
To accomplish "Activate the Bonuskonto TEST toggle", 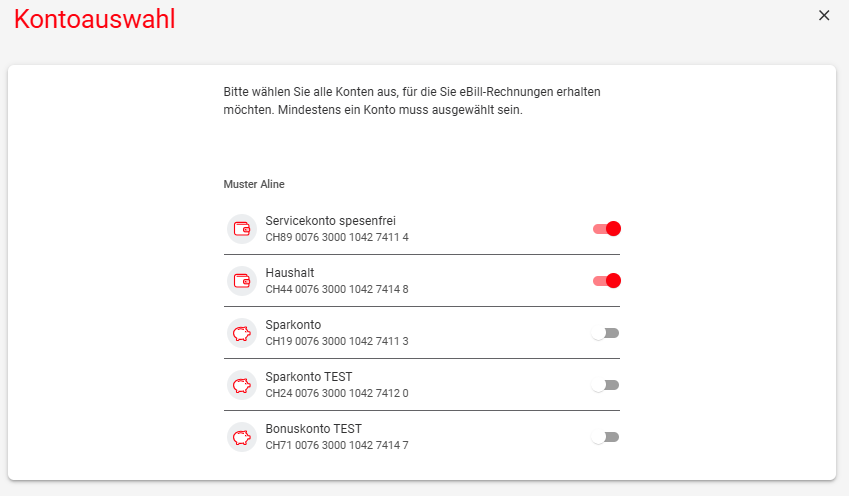I will tap(605, 437).
